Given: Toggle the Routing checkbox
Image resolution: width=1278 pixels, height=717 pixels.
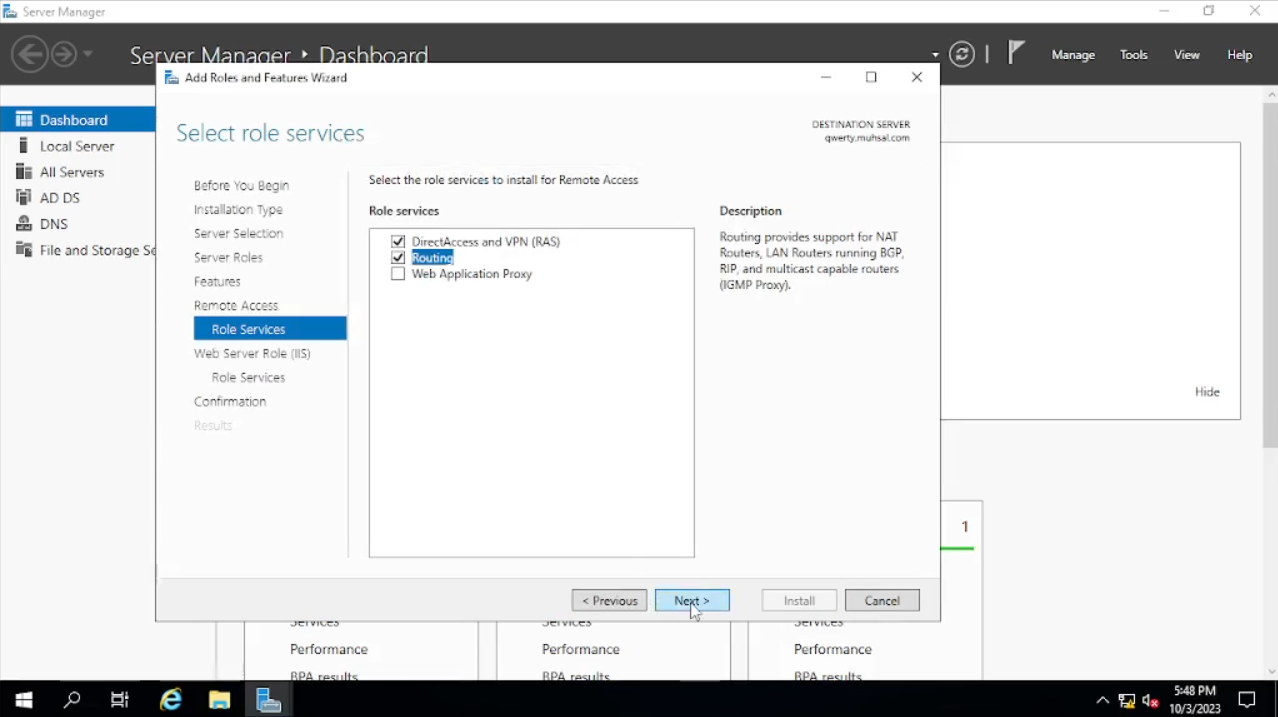Looking at the screenshot, I should click(398, 258).
